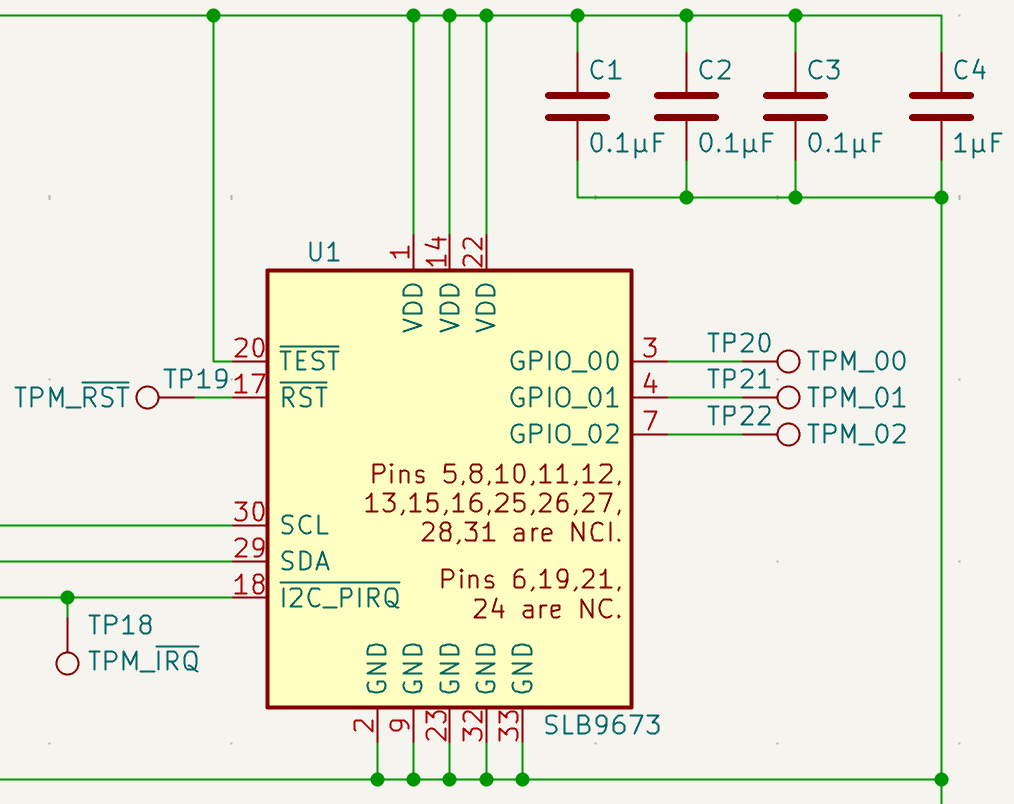Click the C1 reference designator
The width and height of the screenshot is (1014, 804).
[605, 70]
